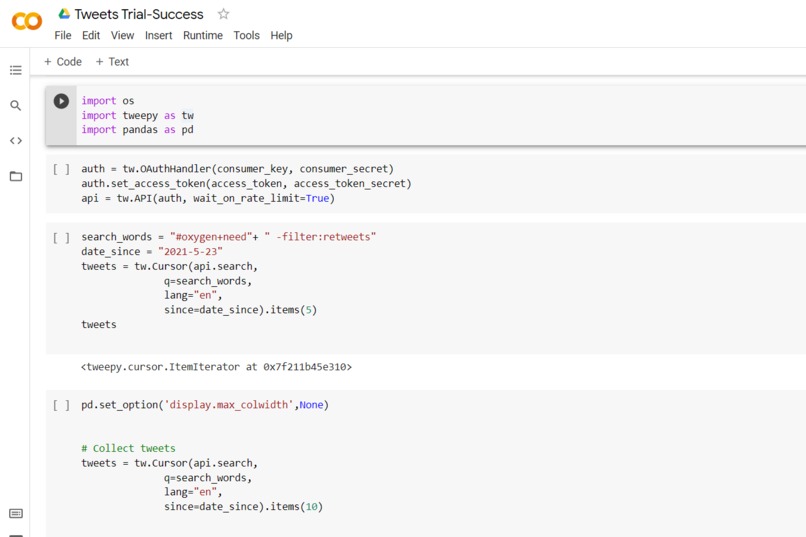Open the find and replace search icon
This screenshot has width=806, height=537.
click(16, 105)
